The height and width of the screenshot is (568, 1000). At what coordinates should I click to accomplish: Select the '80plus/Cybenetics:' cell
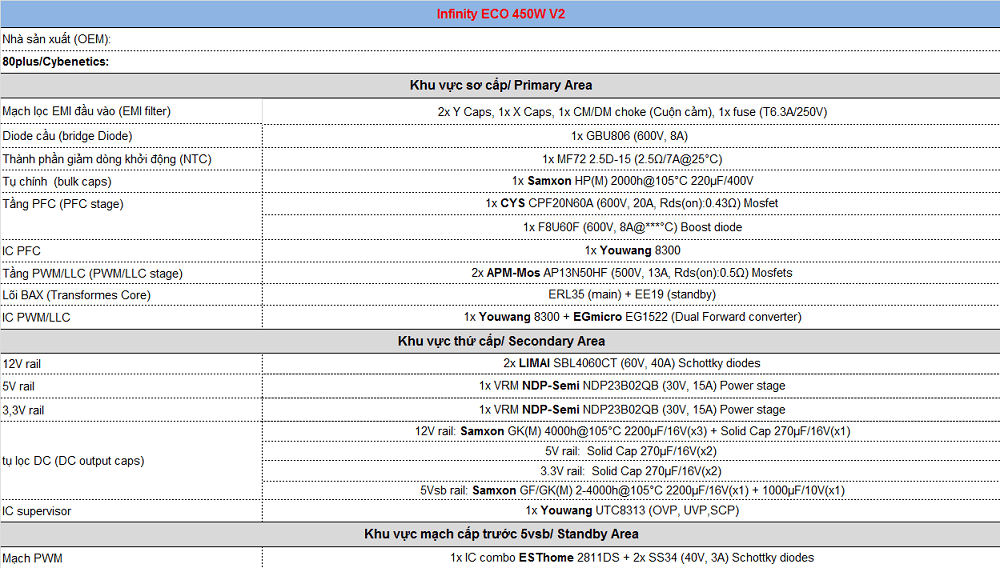(x=500, y=62)
